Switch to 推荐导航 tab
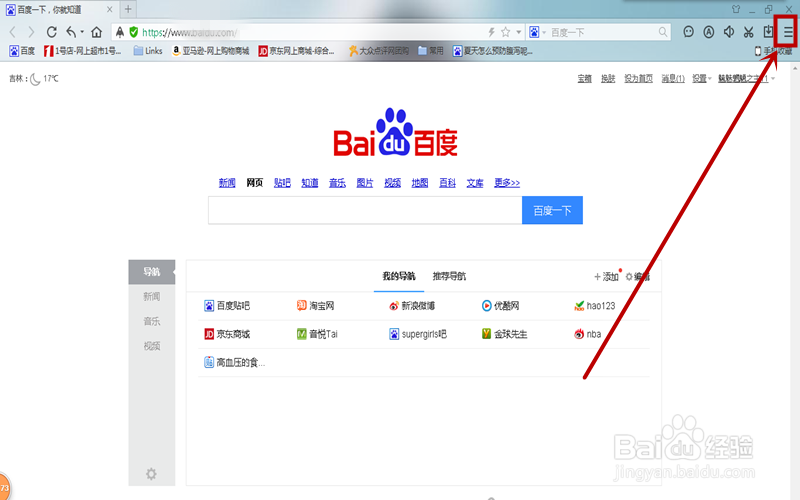This screenshot has height=500, width=800. pos(449,276)
